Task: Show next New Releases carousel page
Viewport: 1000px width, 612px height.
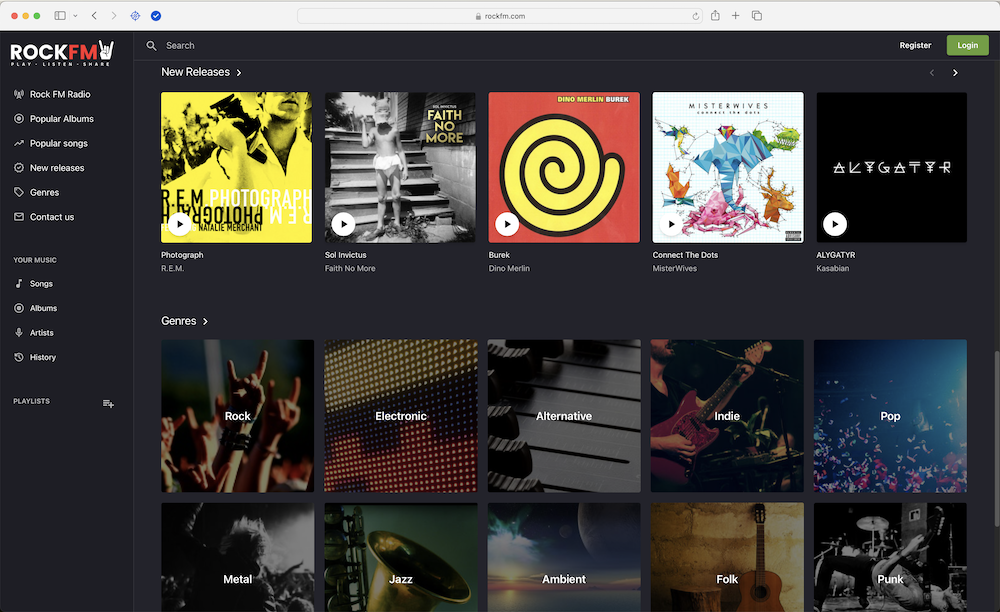Action: click(955, 73)
